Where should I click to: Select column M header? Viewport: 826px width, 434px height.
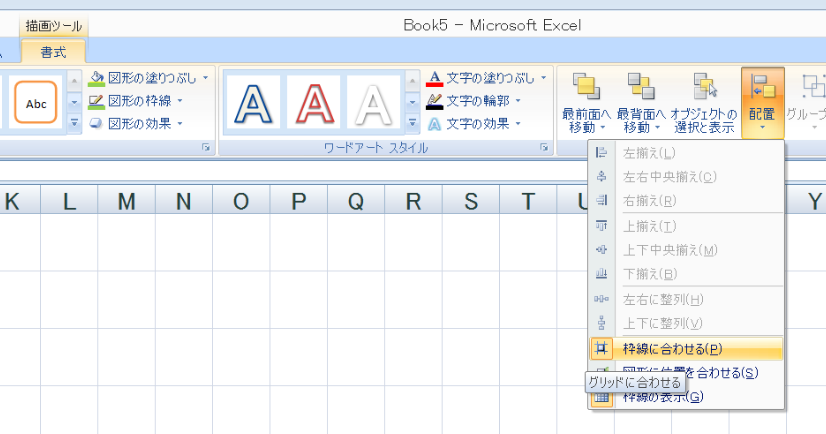click(126, 201)
